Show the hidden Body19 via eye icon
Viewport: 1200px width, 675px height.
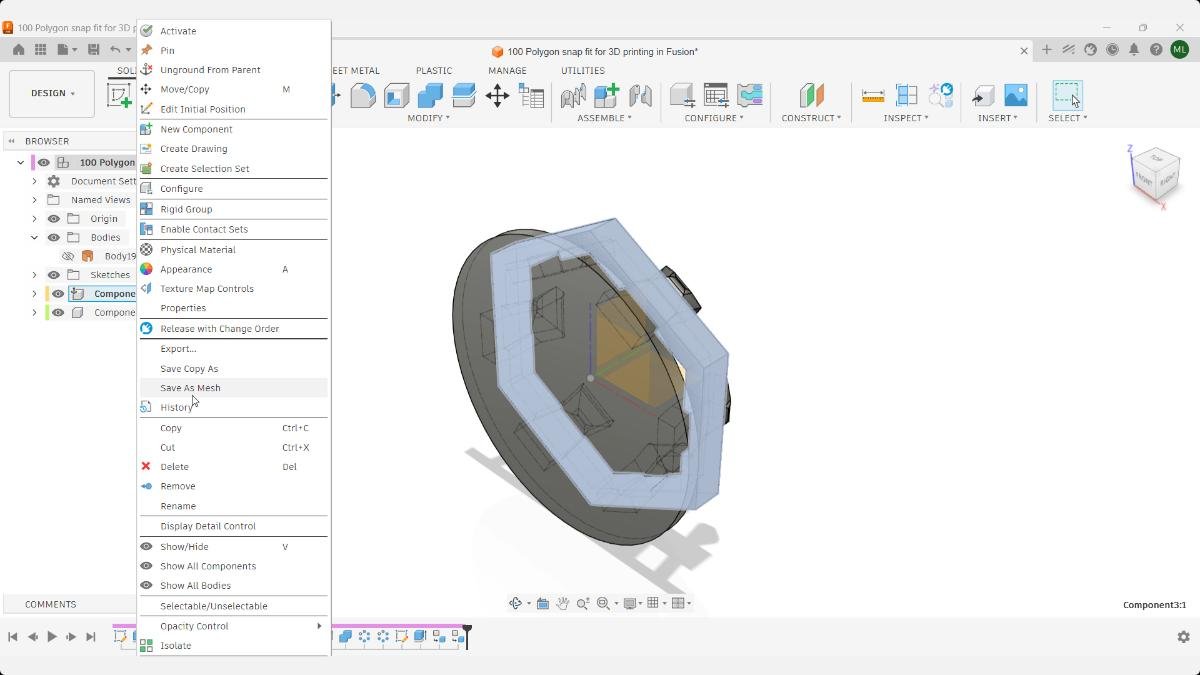point(69,256)
